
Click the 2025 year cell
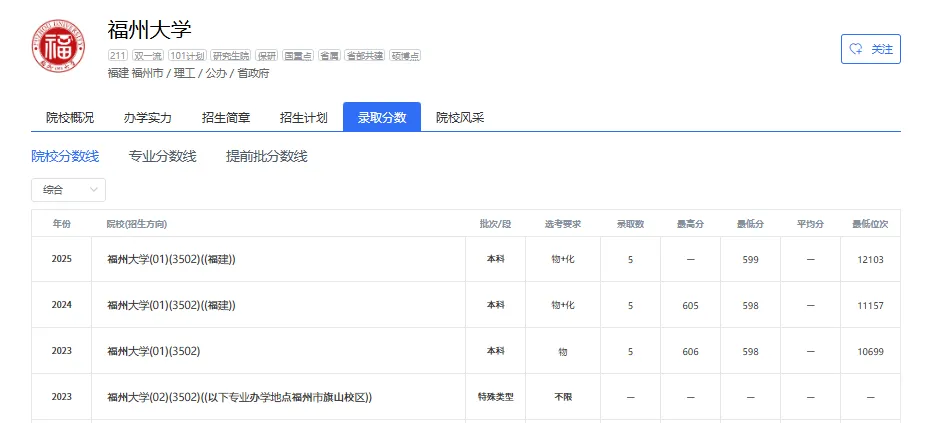click(62, 259)
